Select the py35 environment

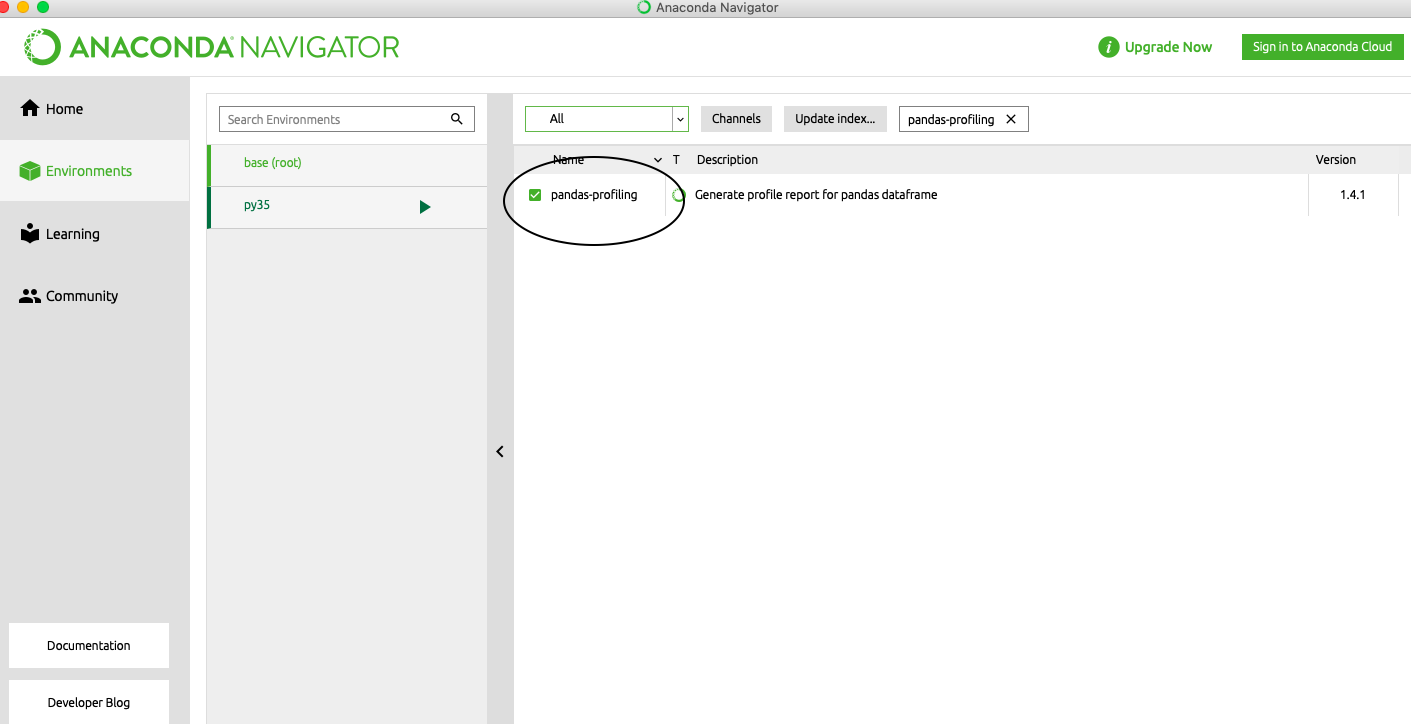click(x=347, y=207)
